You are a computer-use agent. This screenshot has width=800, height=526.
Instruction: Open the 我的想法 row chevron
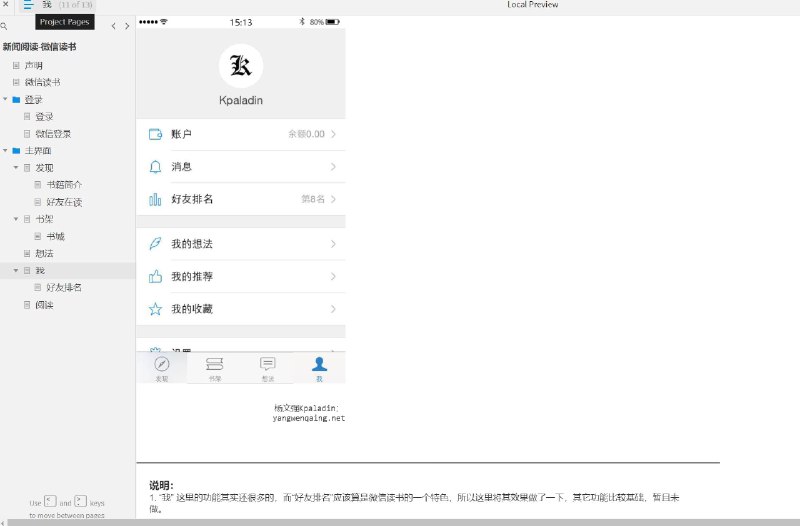pyautogui.click(x=333, y=244)
